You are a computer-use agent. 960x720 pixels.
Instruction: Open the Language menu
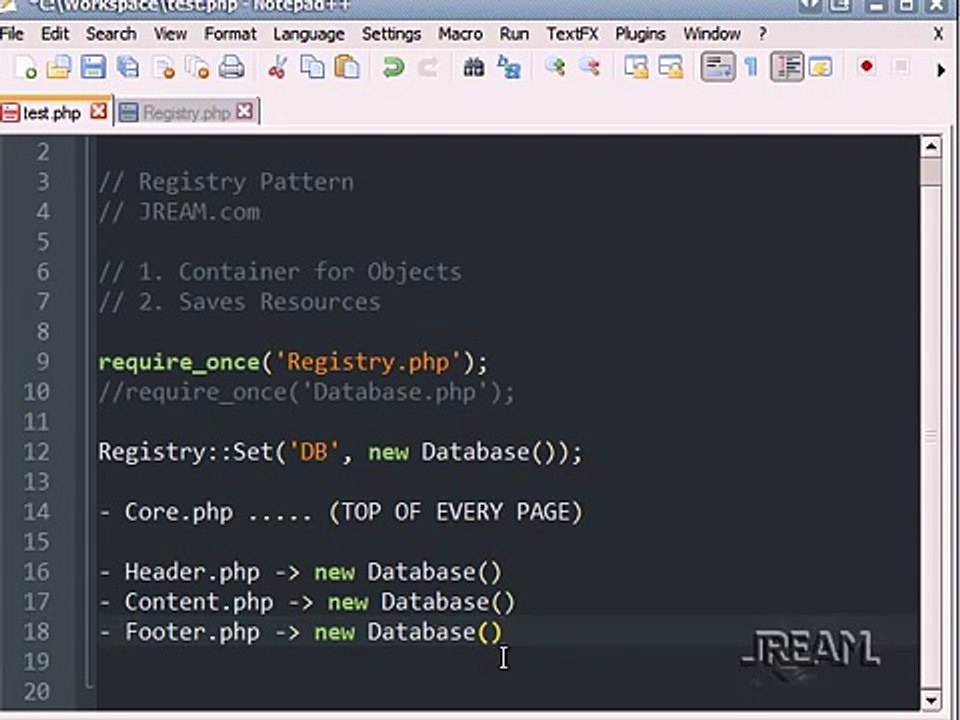(x=309, y=34)
